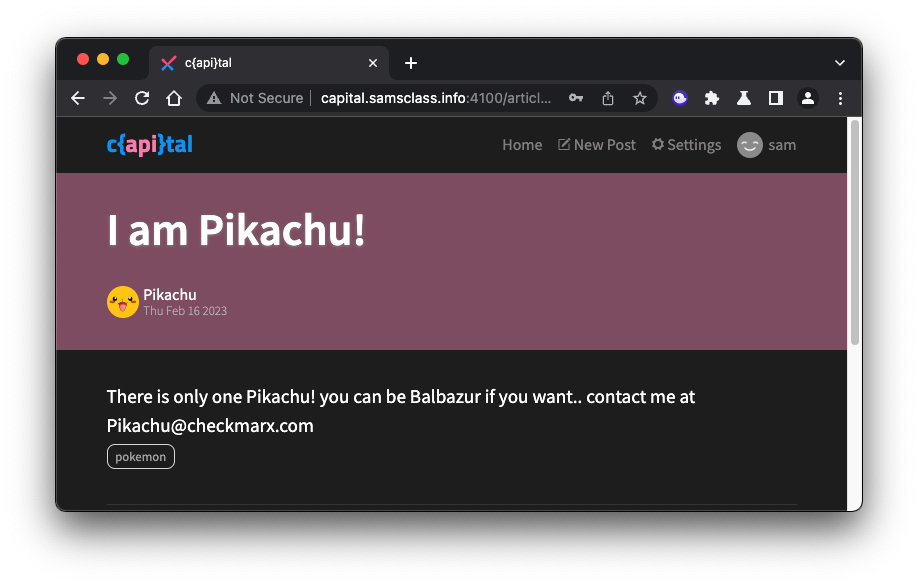
Task: Bookmark this page with the star icon
Action: [640, 98]
